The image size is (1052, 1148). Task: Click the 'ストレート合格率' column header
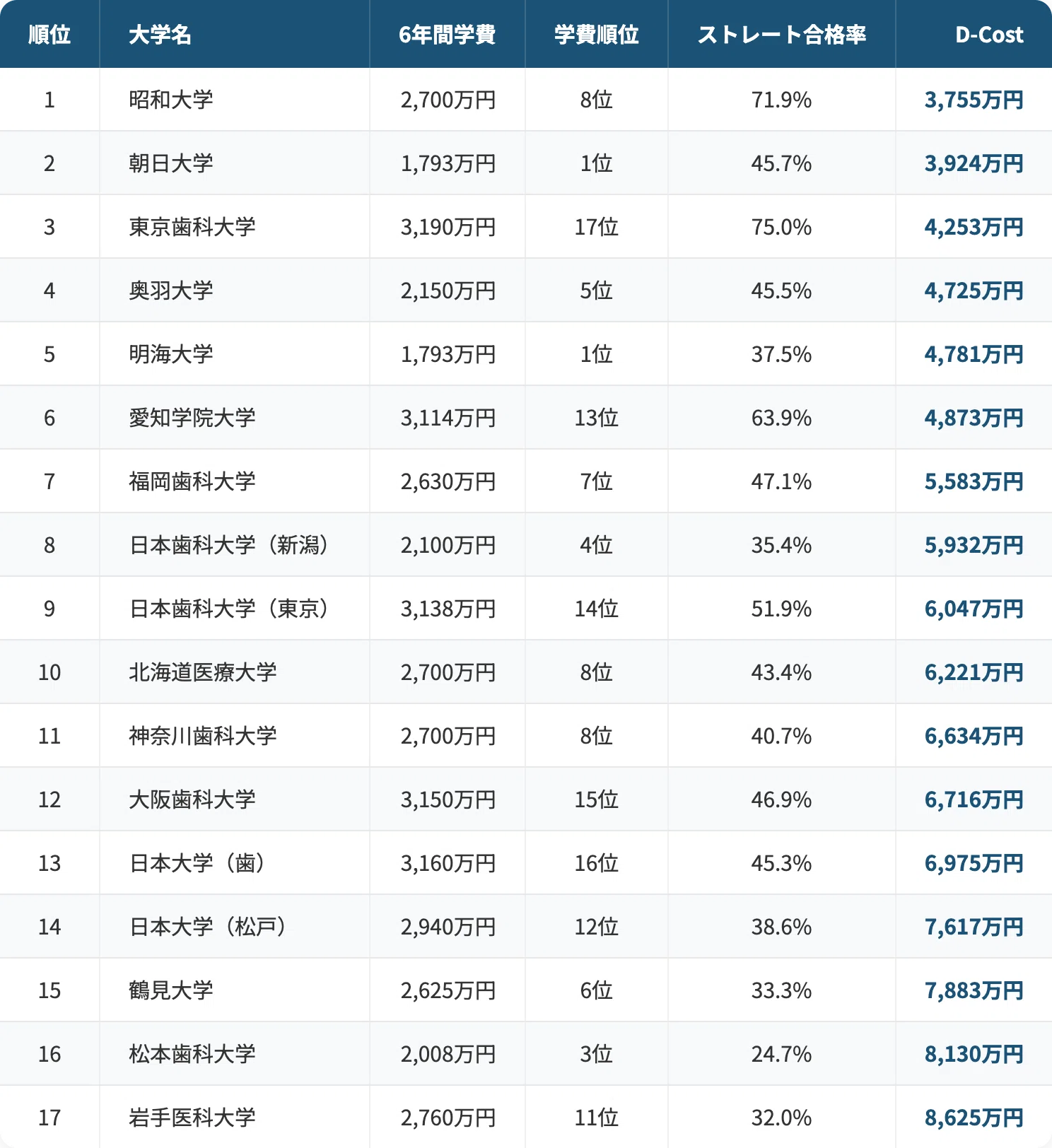coord(782,34)
